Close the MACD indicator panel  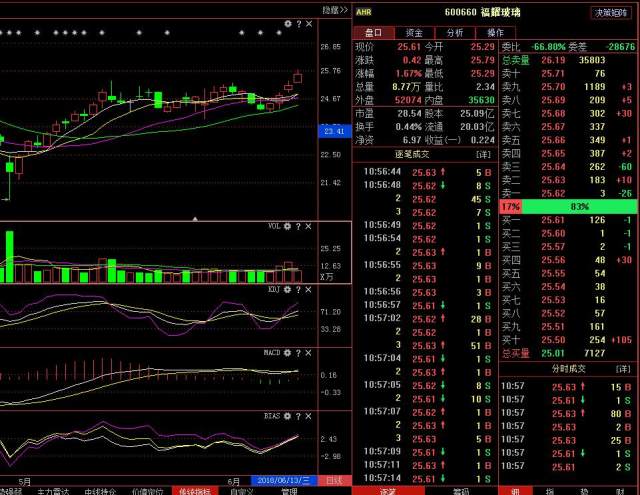click(x=308, y=353)
